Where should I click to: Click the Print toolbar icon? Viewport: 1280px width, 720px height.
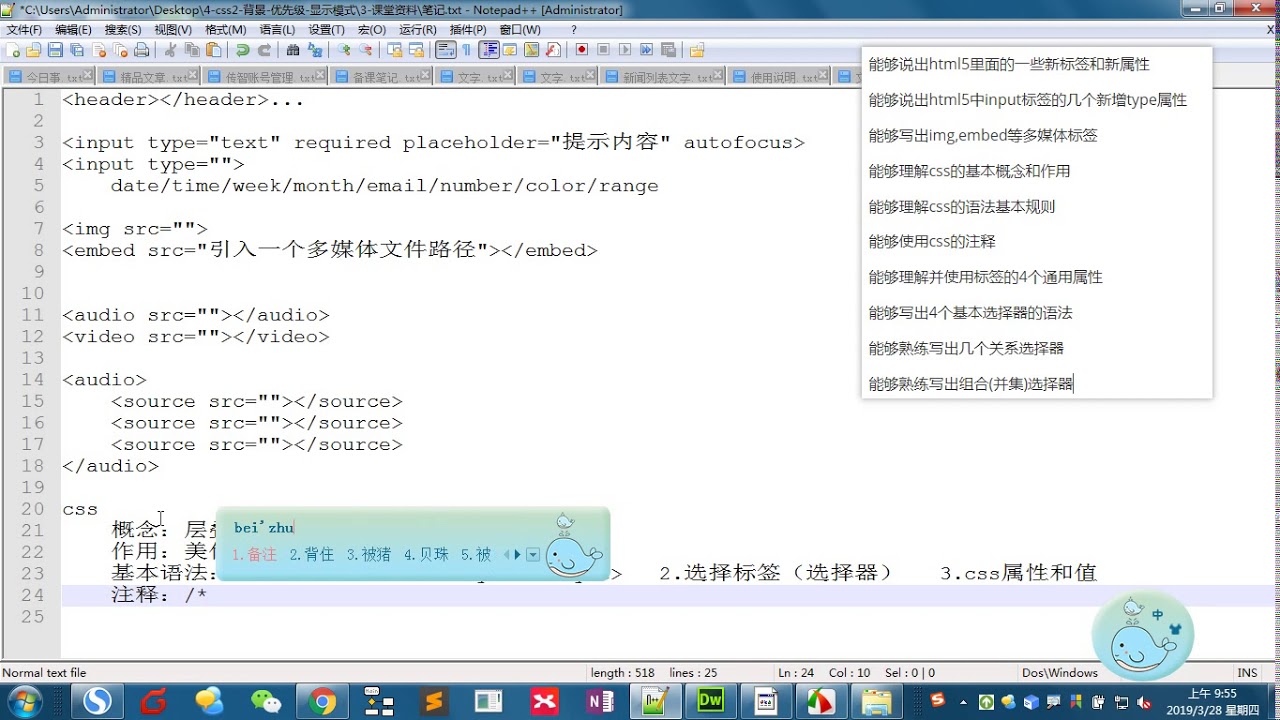(x=141, y=50)
